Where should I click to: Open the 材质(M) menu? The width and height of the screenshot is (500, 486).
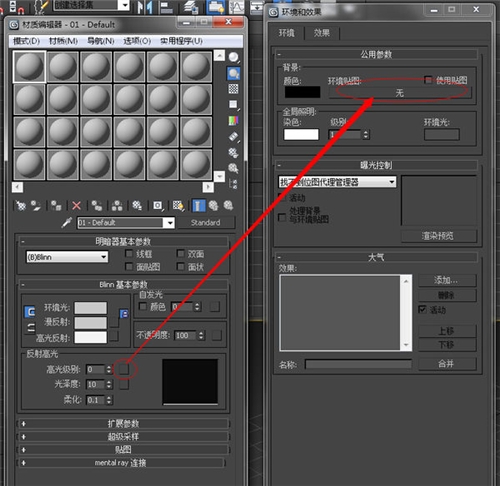click(x=63, y=41)
